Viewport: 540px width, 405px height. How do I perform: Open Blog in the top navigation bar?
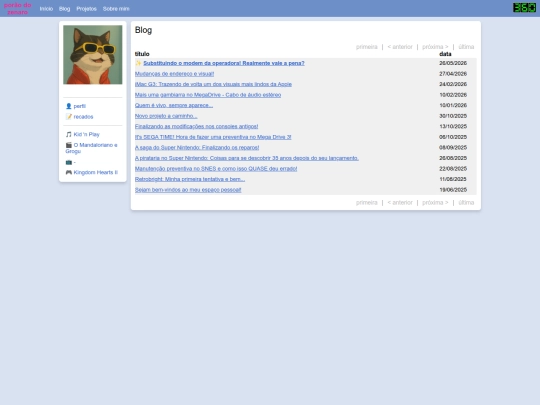coord(64,9)
